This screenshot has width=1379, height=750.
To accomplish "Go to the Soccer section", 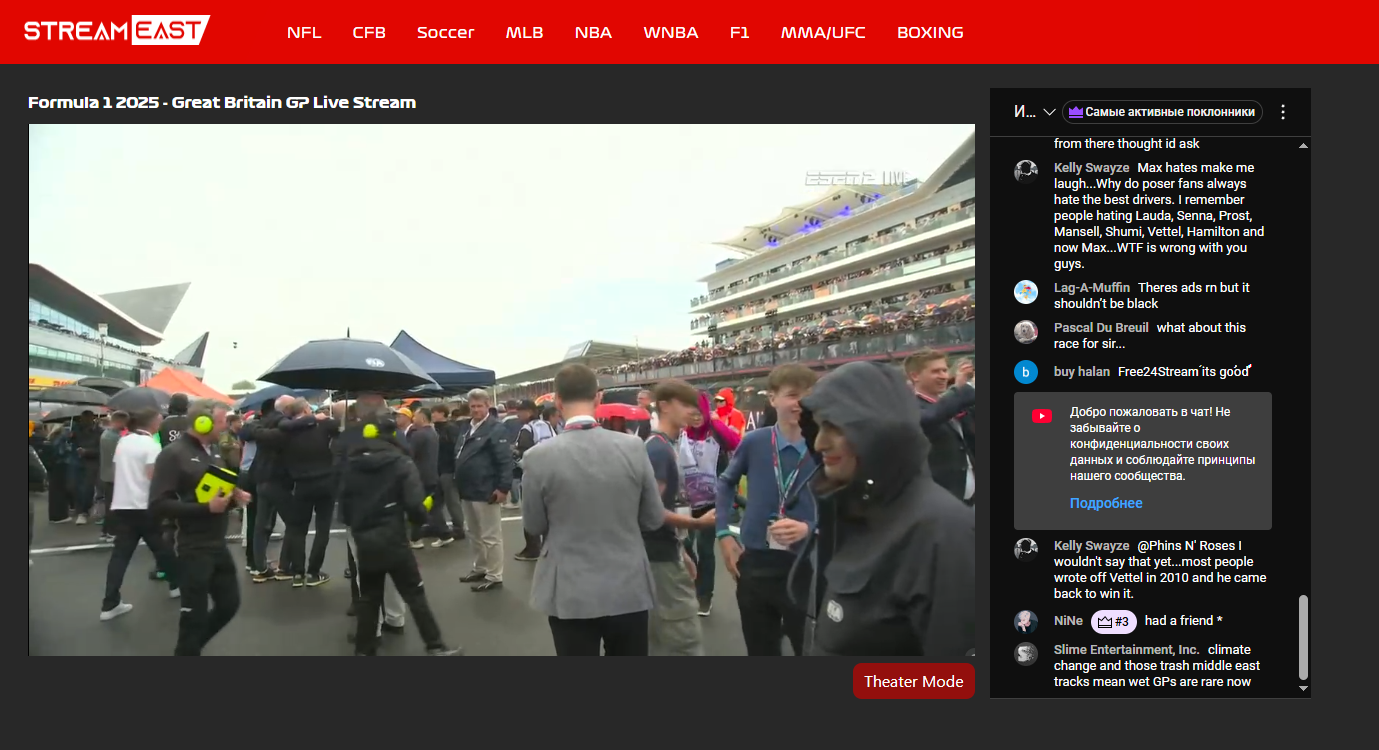I will coord(445,32).
